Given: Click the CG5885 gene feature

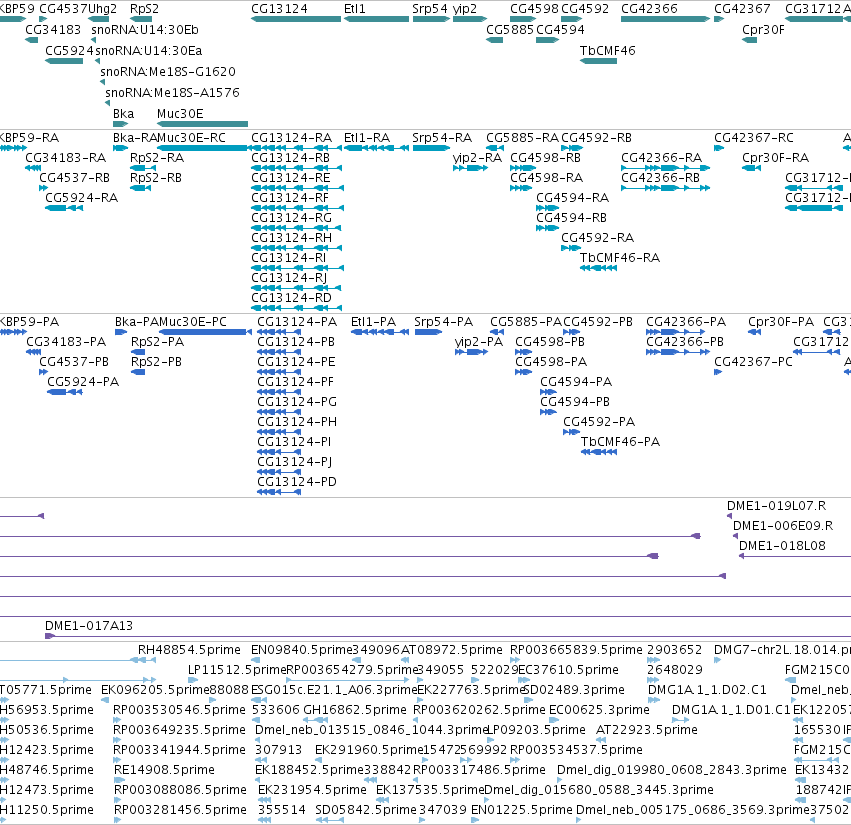Looking at the screenshot, I should coord(494,40).
